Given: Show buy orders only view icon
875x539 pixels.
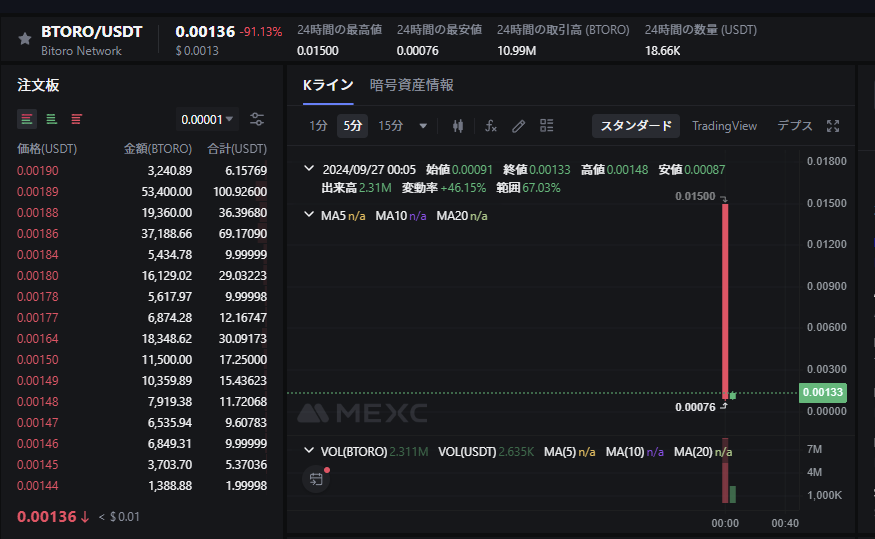Looking at the screenshot, I should tap(52, 119).
